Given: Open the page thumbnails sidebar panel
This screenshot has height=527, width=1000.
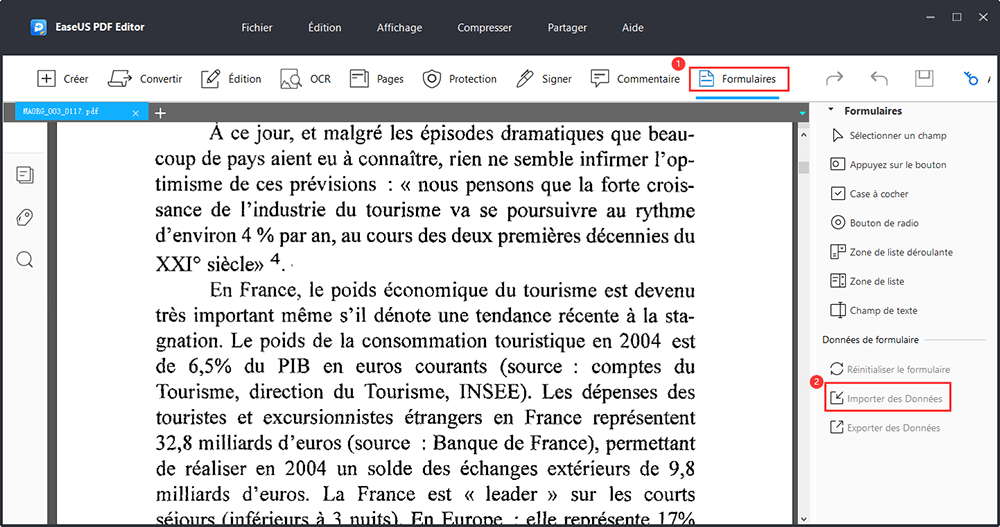Looking at the screenshot, I should pos(25,175).
